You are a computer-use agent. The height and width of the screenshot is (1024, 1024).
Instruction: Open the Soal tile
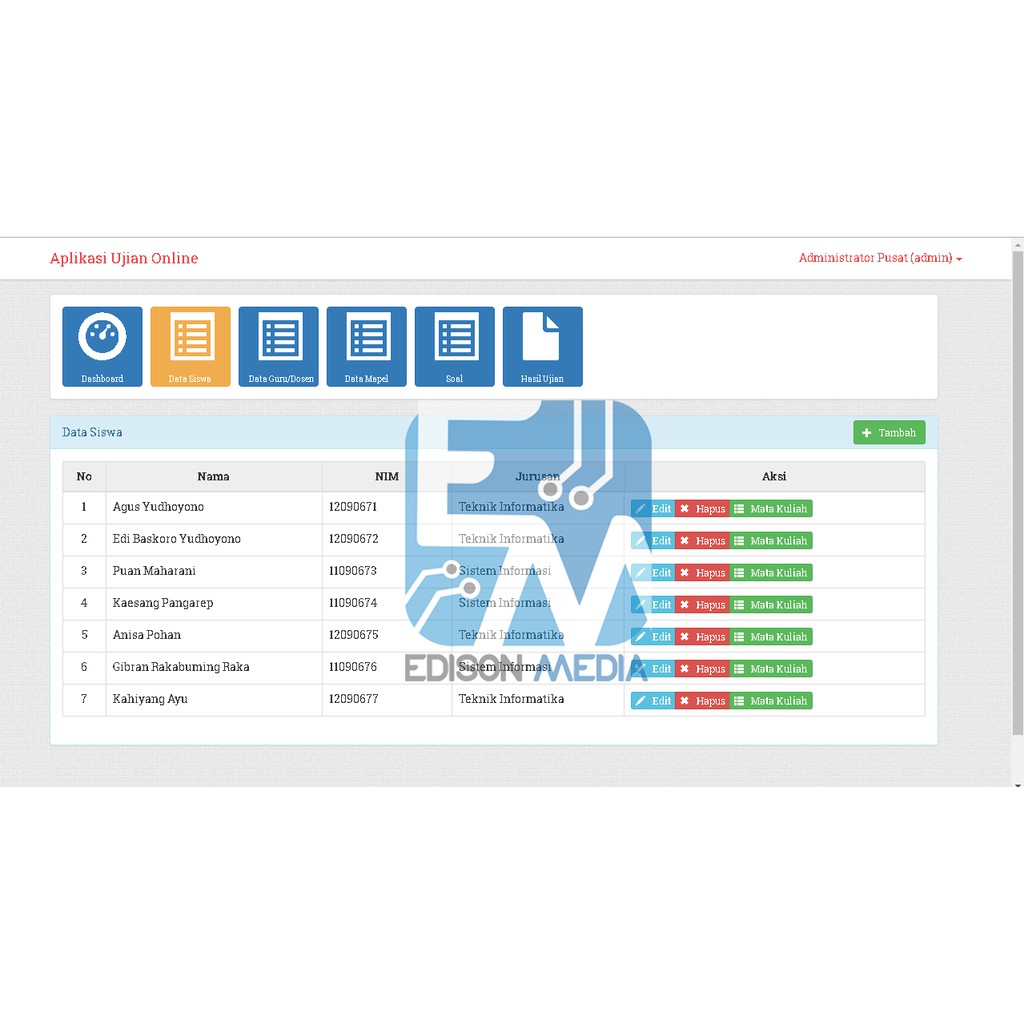(455, 347)
